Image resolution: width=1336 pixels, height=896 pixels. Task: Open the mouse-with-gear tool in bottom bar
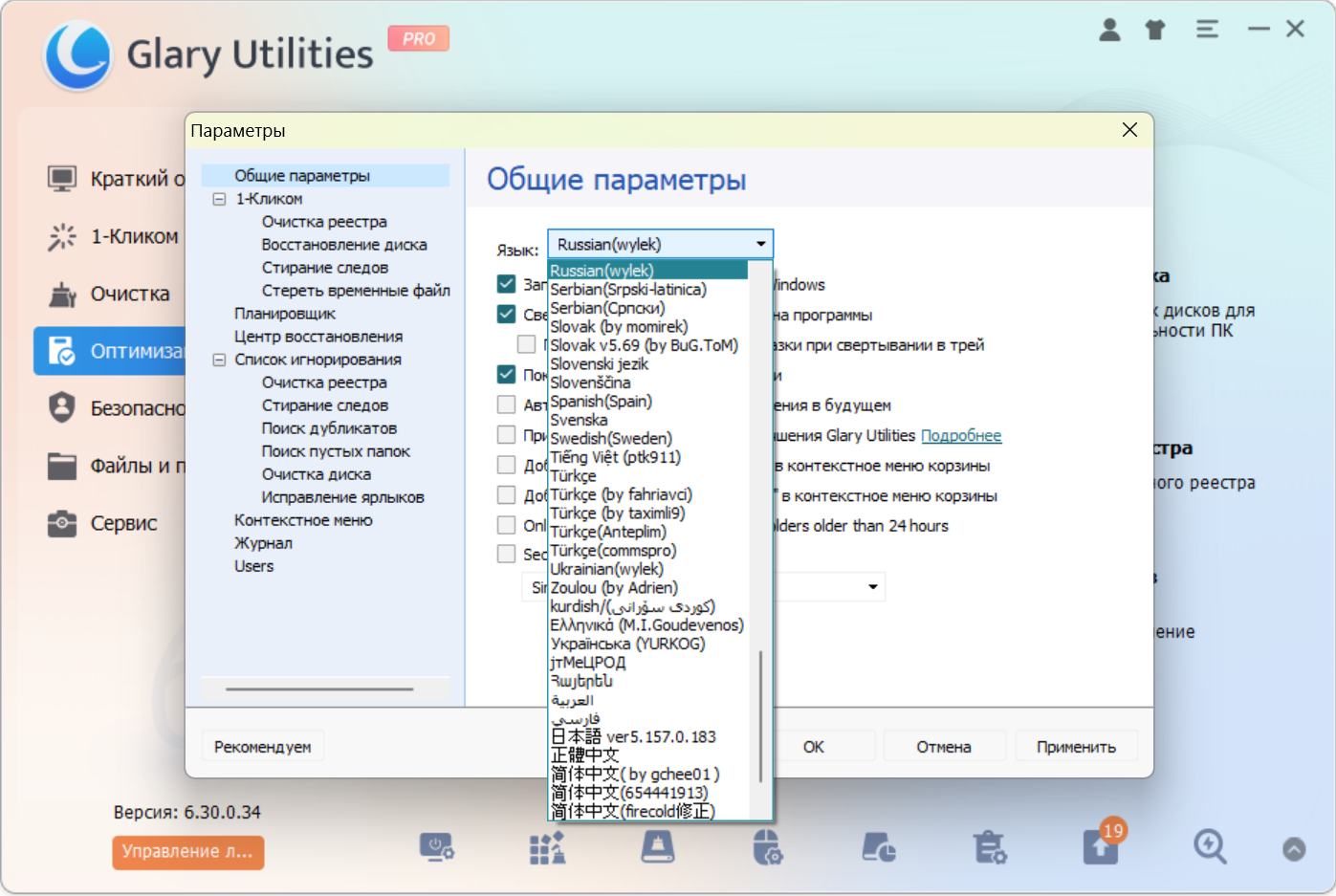(767, 847)
